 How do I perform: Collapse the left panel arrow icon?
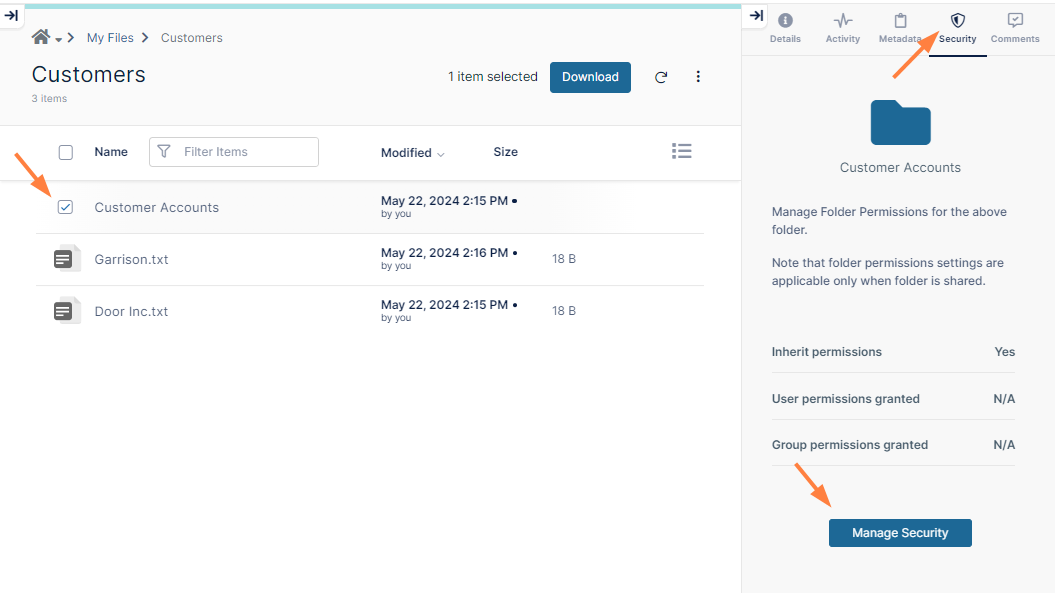12,15
